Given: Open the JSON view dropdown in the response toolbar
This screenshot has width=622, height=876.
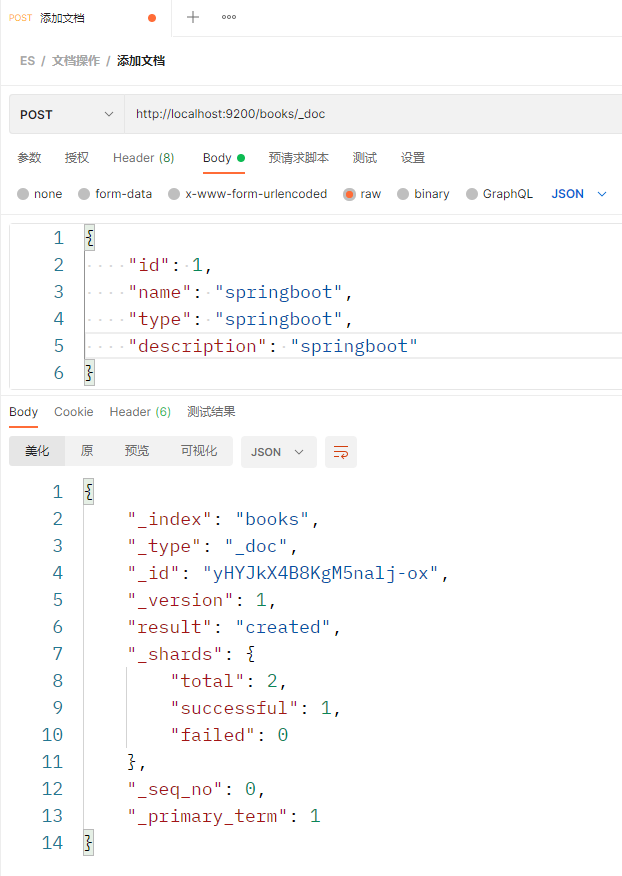Looking at the screenshot, I should (278, 452).
